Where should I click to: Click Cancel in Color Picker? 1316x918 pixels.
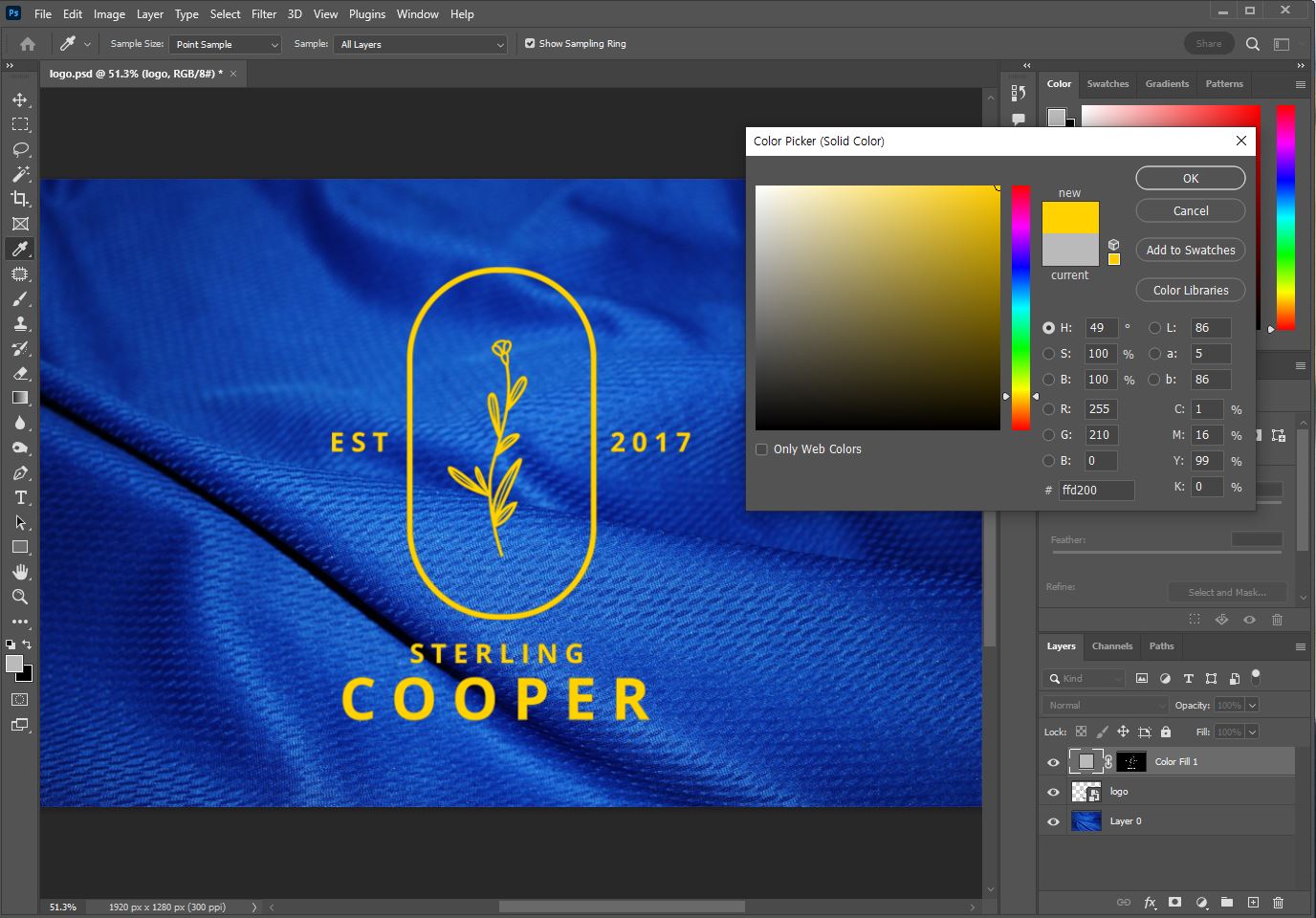[x=1191, y=211]
